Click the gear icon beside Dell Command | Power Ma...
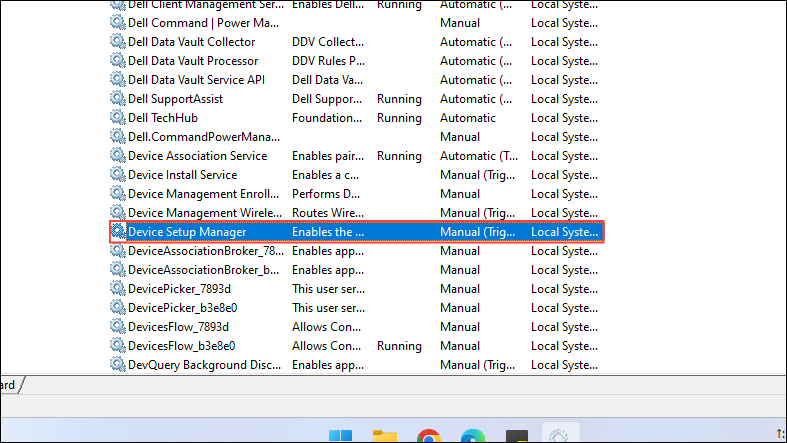 click(x=117, y=23)
